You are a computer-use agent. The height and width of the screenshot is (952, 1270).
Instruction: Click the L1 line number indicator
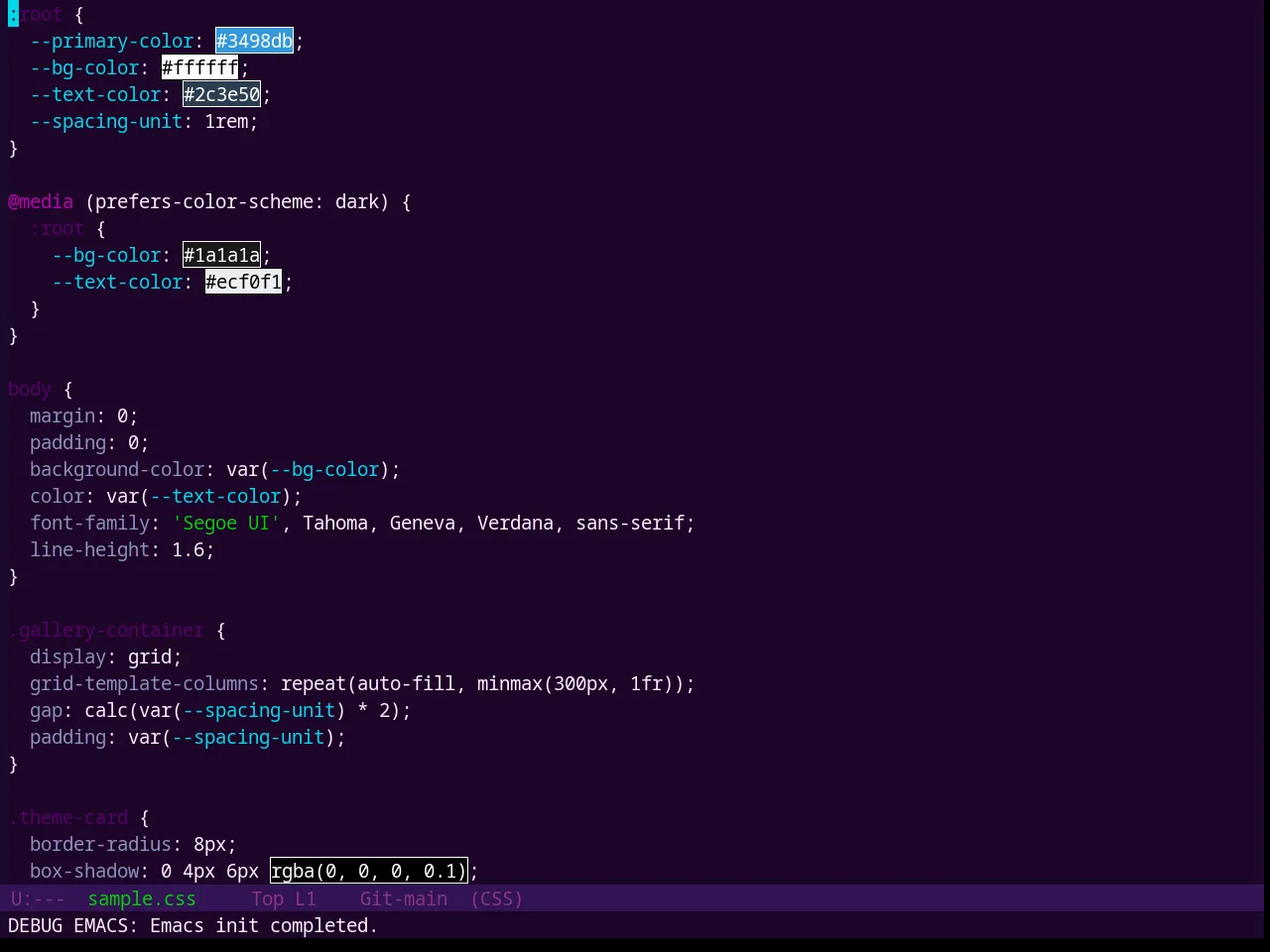coord(306,898)
